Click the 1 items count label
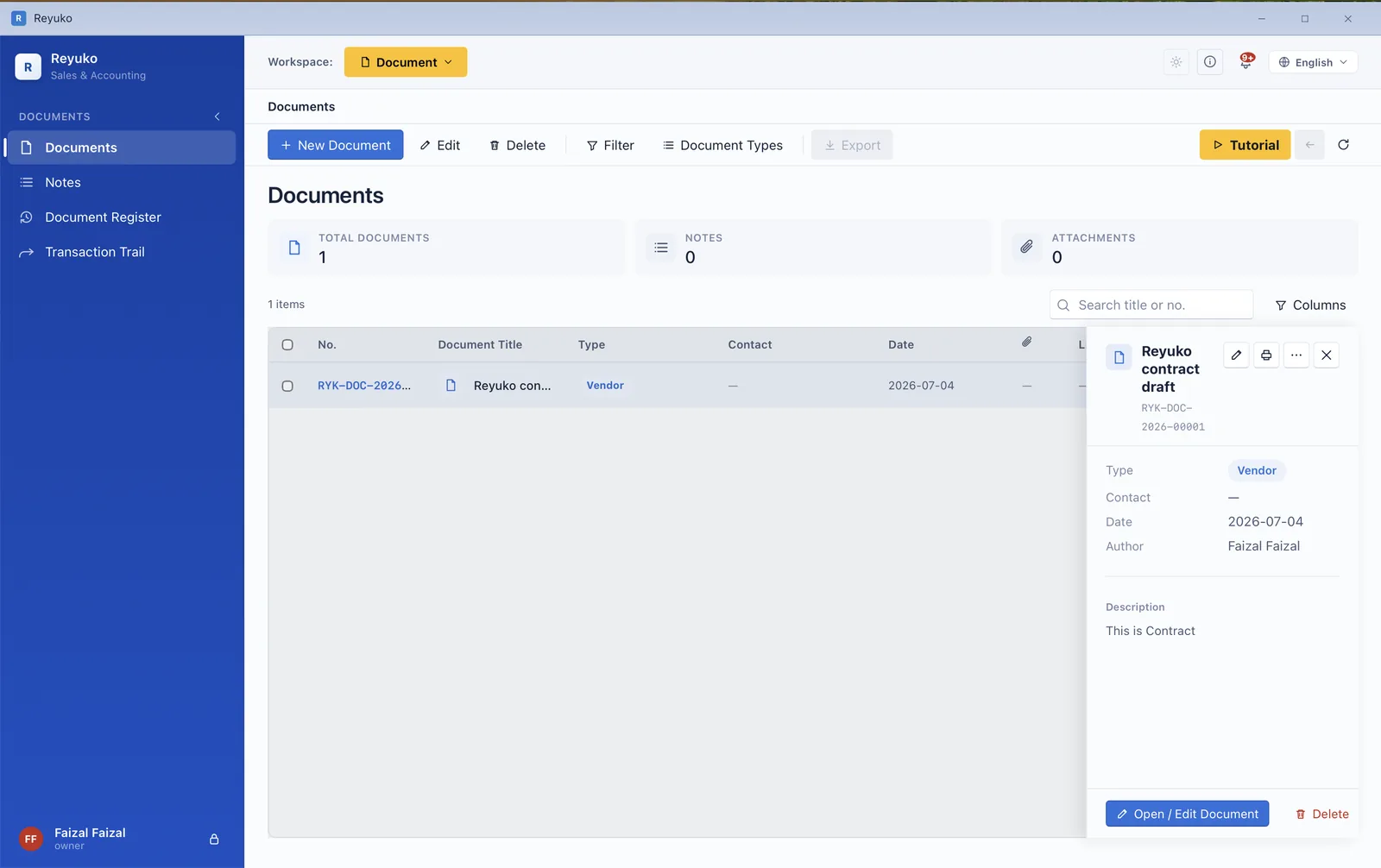Screen dimensions: 1381x868 tap(287, 305)
